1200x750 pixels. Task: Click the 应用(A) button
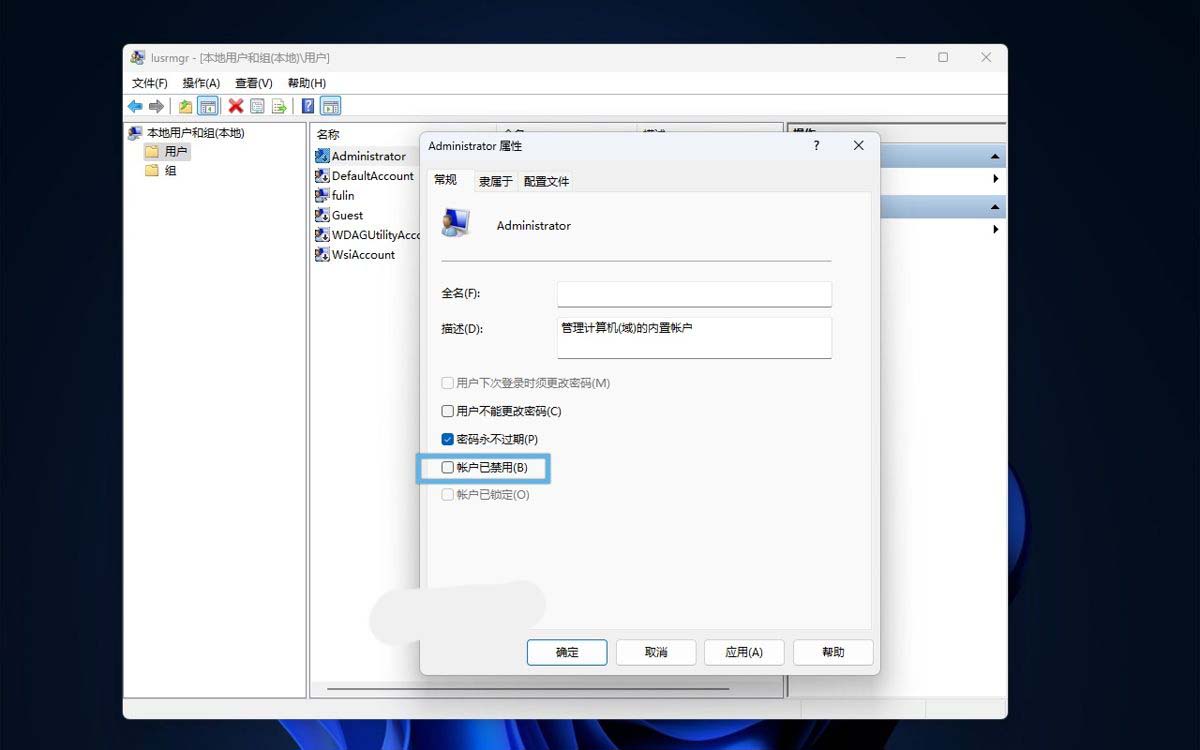pyautogui.click(x=744, y=652)
